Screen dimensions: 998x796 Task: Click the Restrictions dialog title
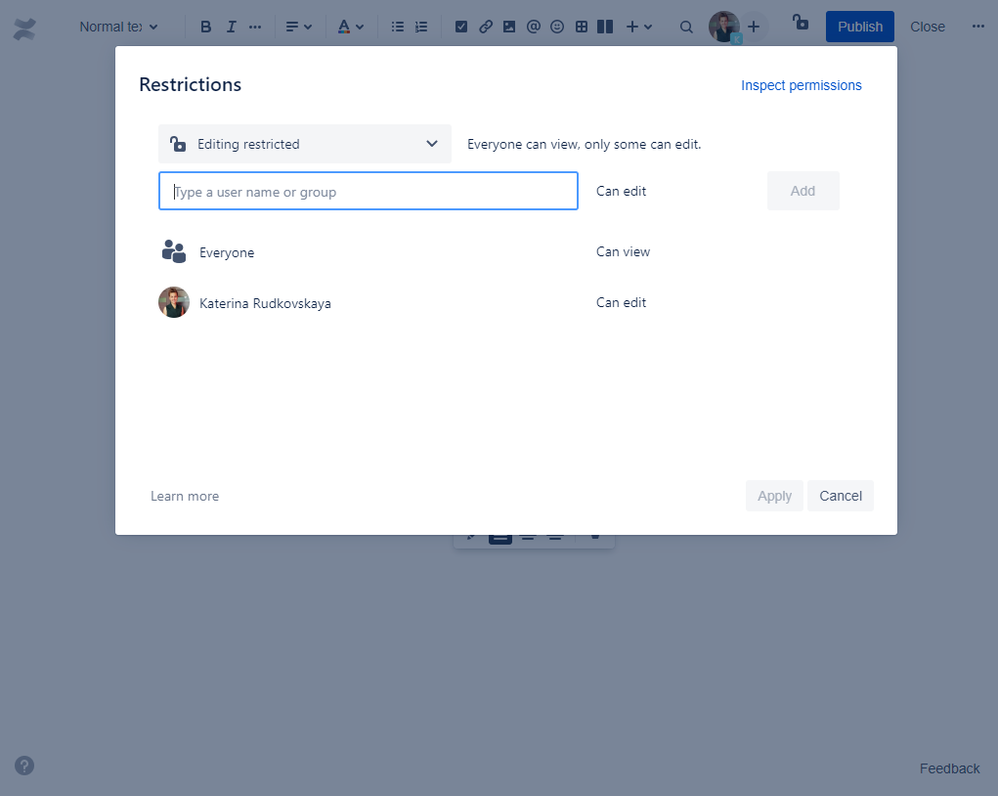tap(190, 85)
